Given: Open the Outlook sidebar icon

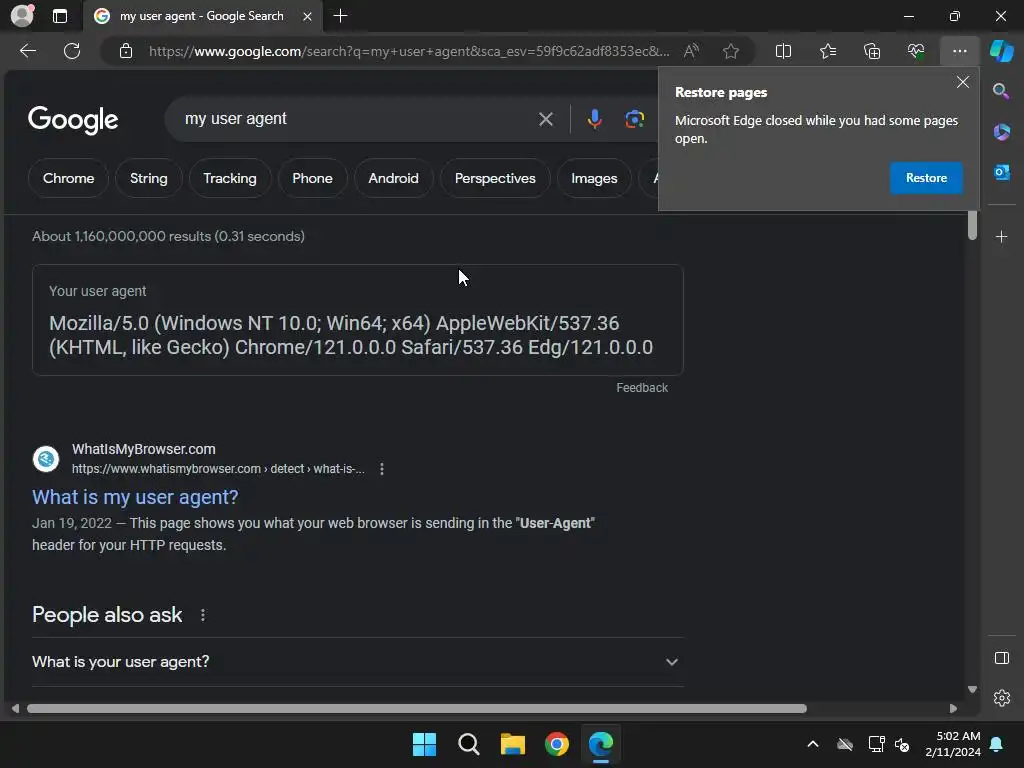Looking at the screenshot, I should [1001, 172].
